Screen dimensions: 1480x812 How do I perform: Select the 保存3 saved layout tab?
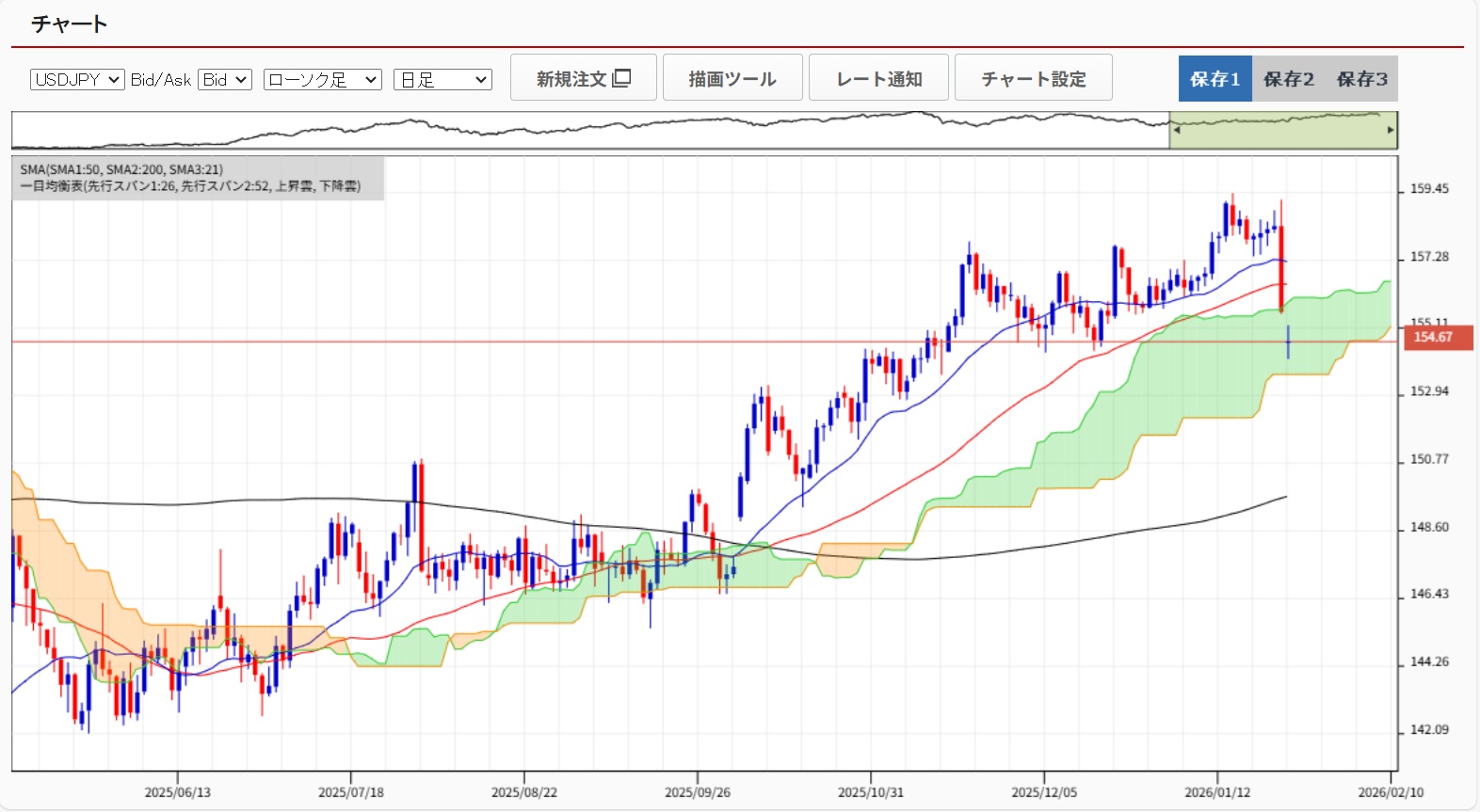(1361, 79)
